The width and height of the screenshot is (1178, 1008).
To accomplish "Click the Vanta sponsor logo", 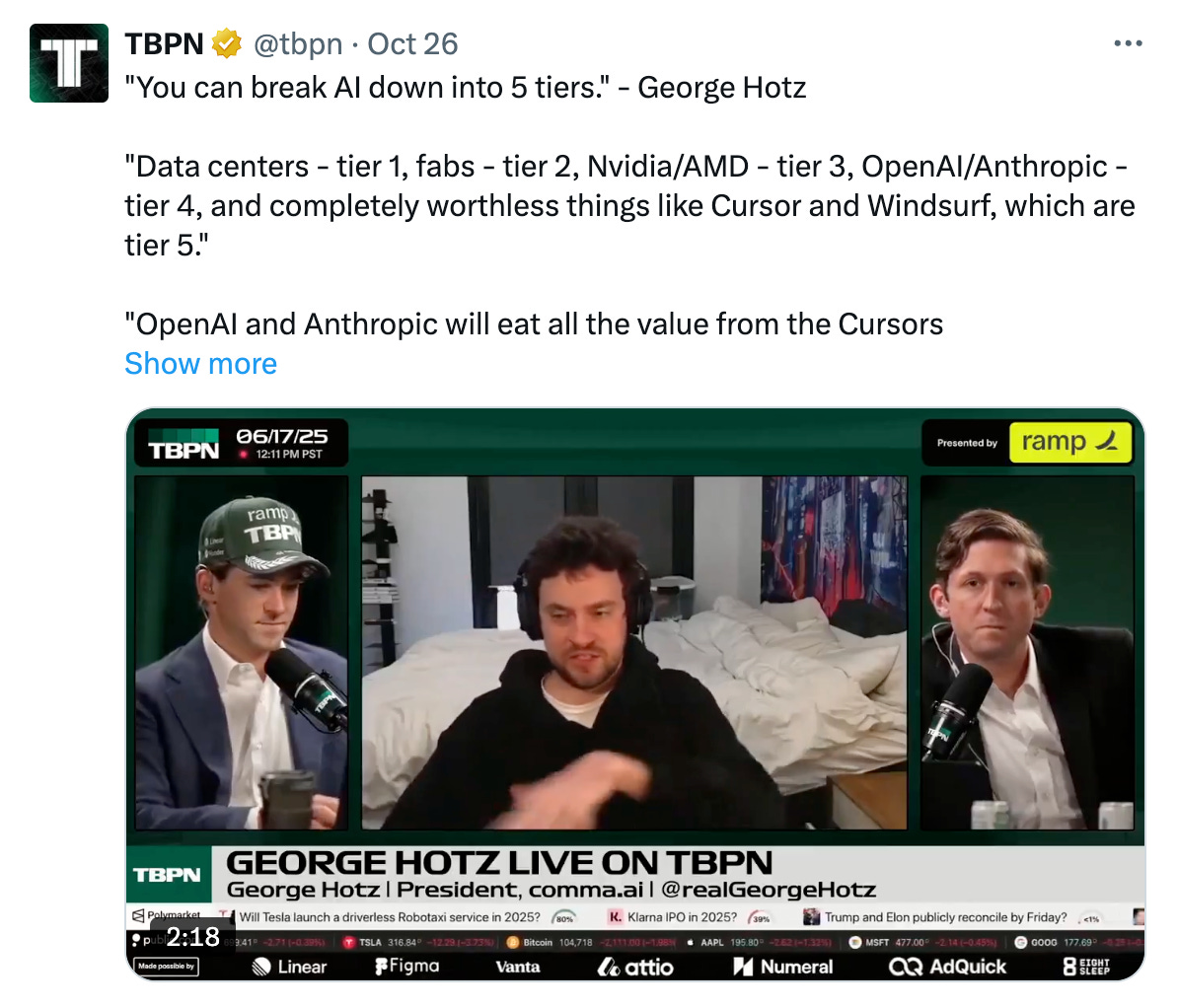I will [x=518, y=967].
